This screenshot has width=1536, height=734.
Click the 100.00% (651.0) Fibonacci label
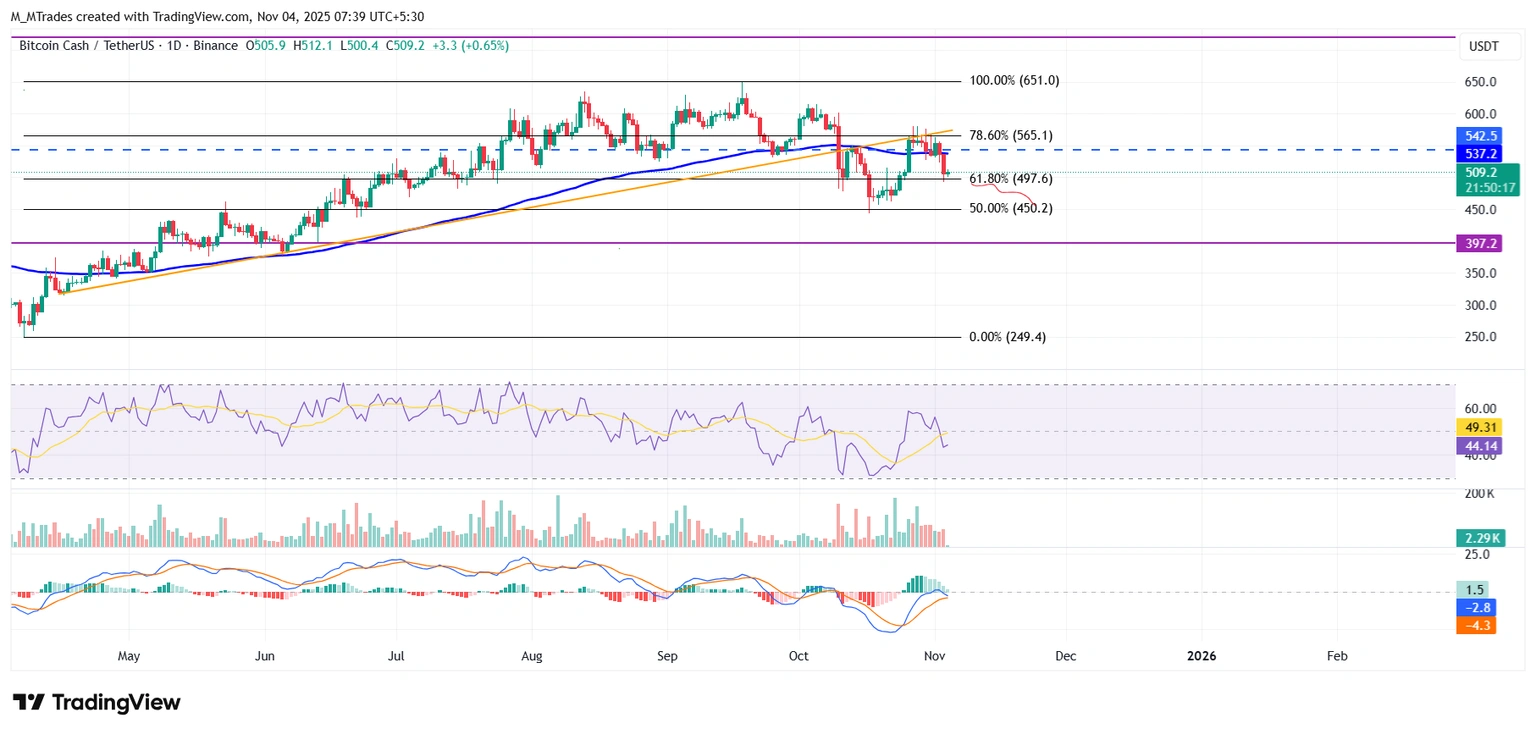pyautogui.click(x=1016, y=80)
